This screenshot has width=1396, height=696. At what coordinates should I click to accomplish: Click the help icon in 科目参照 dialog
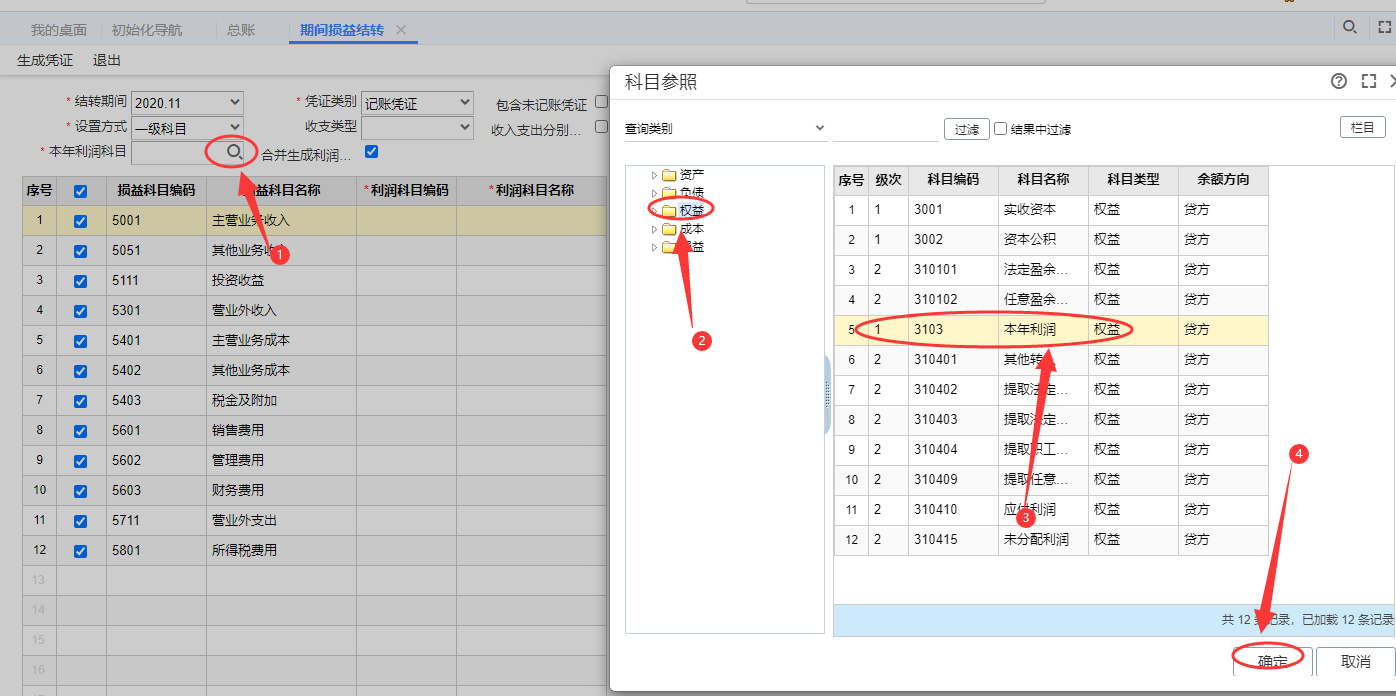1339,82
